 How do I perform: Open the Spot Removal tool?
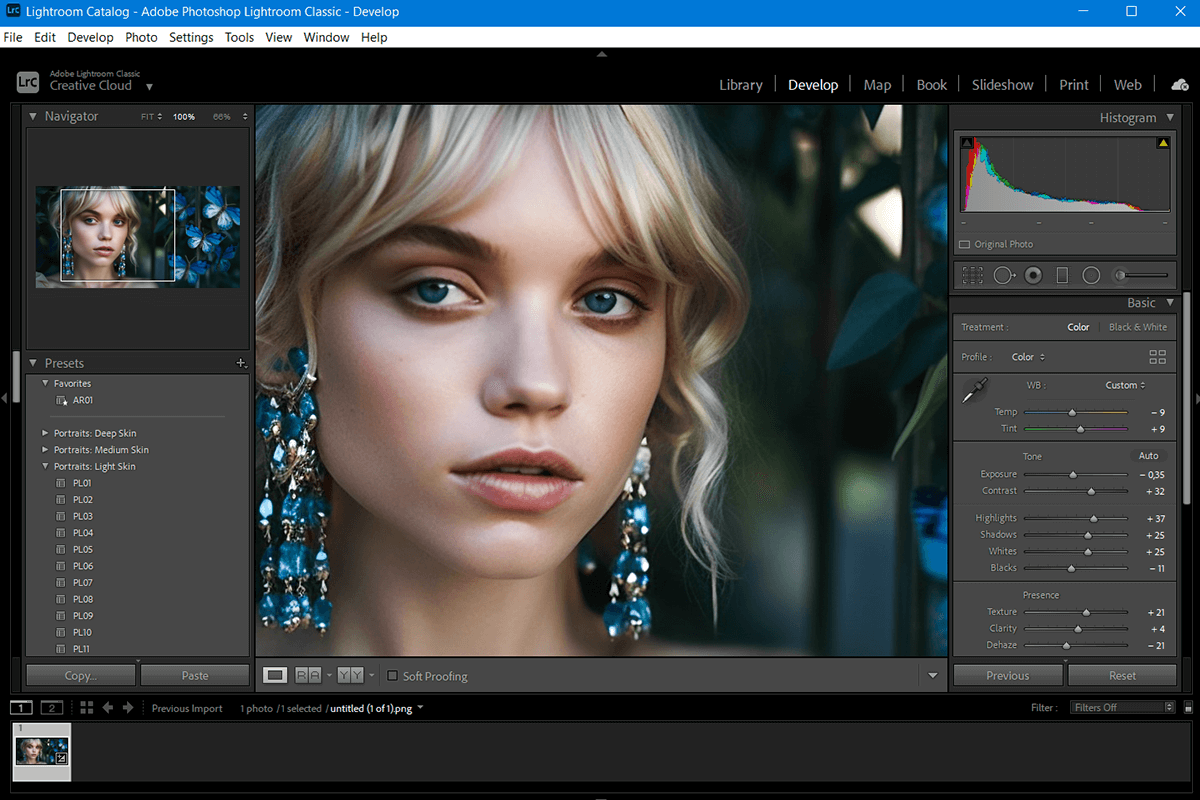(x=1005, y=275)
